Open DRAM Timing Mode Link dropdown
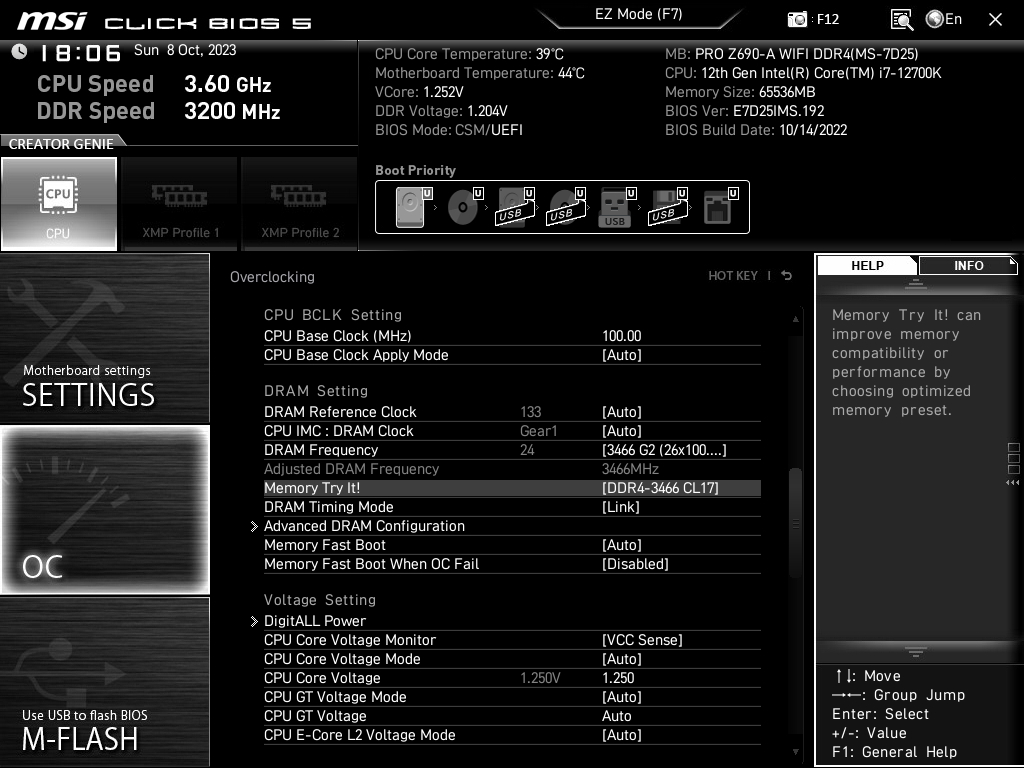This screenshot has height=768, width=1024. tap(620, 506)
